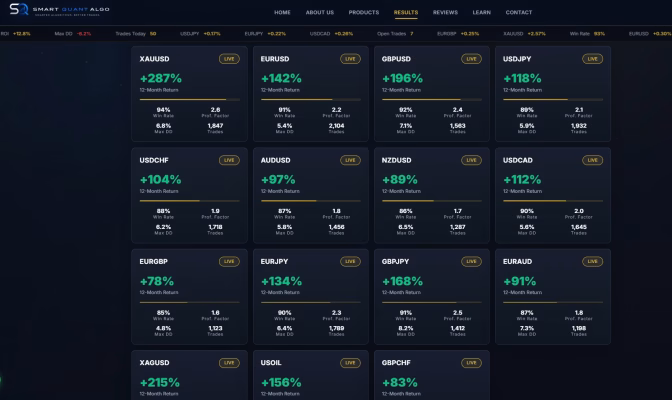Viewport: 672px width, 400px height.
Task: Open the Reviews page link
Action: 445,12
